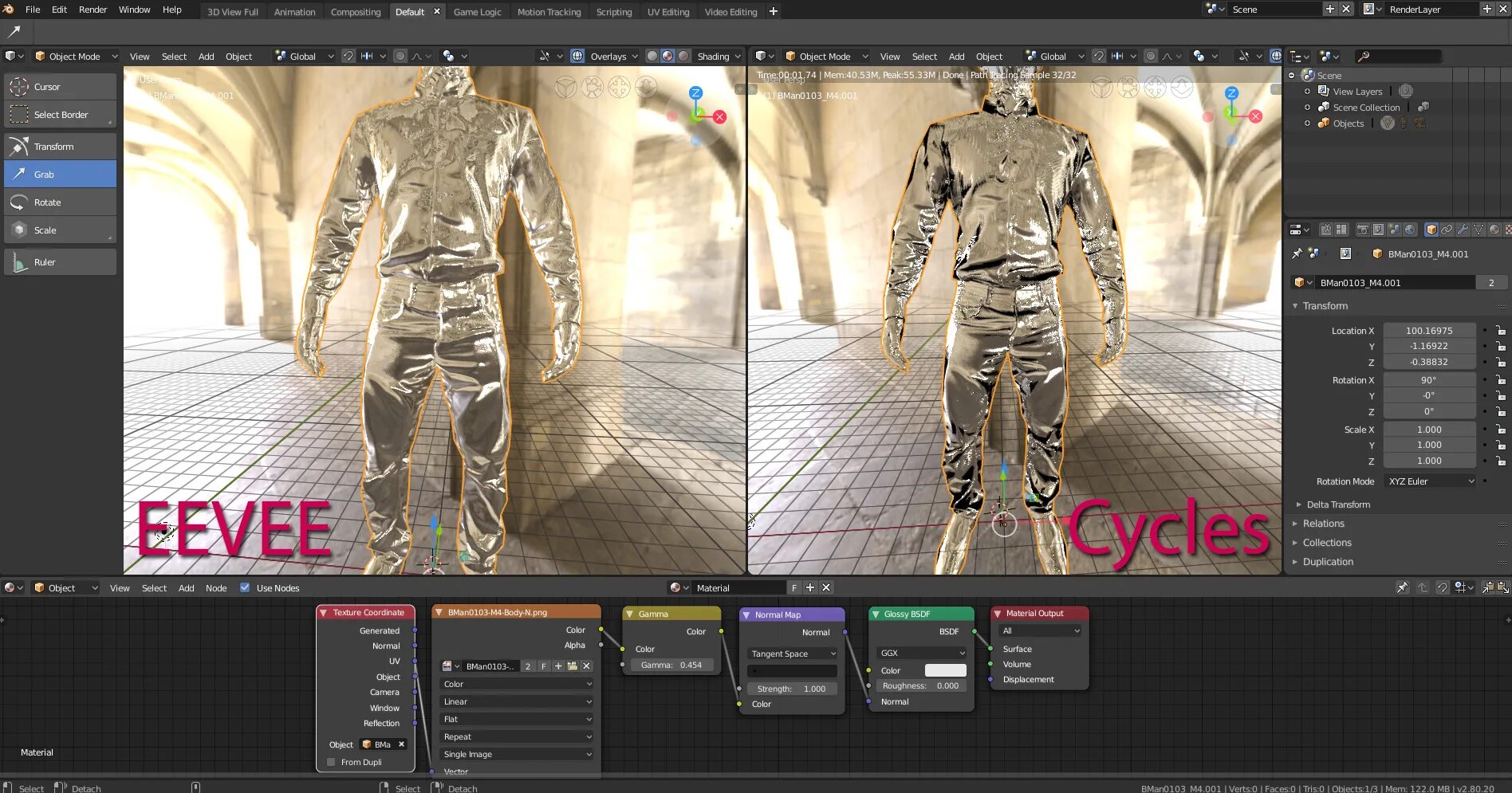Add a new workspace tab
Image resolution: width=1512 pixels, height=793 pixels.
773,11
